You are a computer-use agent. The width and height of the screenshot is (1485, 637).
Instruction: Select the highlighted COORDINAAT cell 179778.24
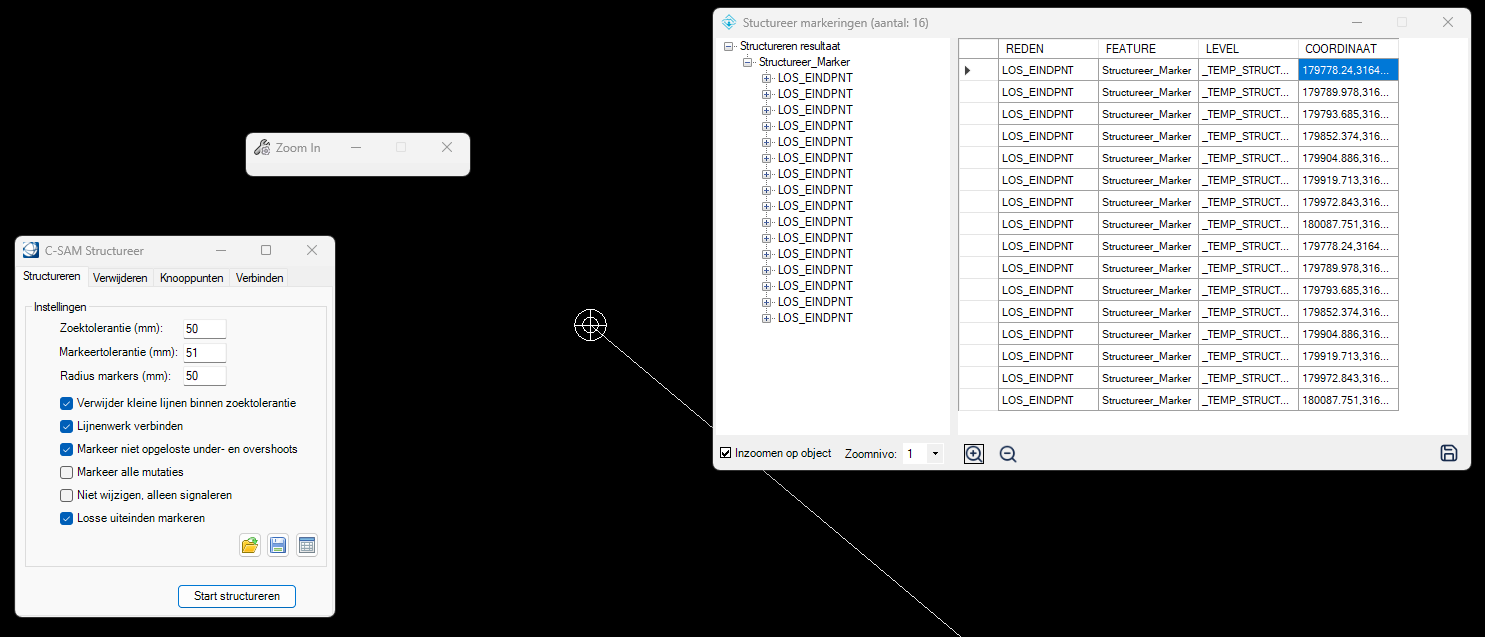tap(1348, 70)
